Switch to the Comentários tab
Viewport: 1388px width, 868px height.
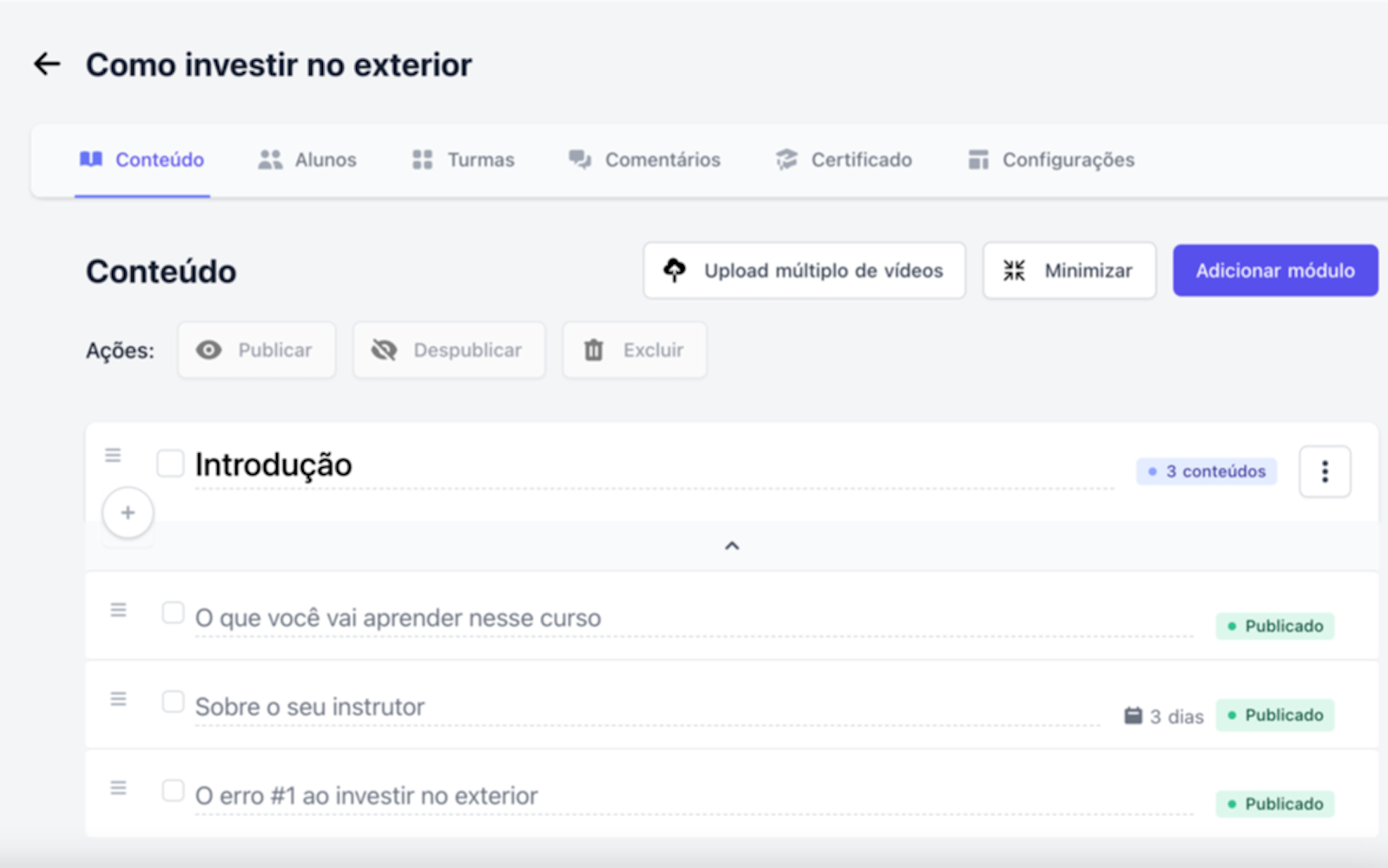point(644,160)
